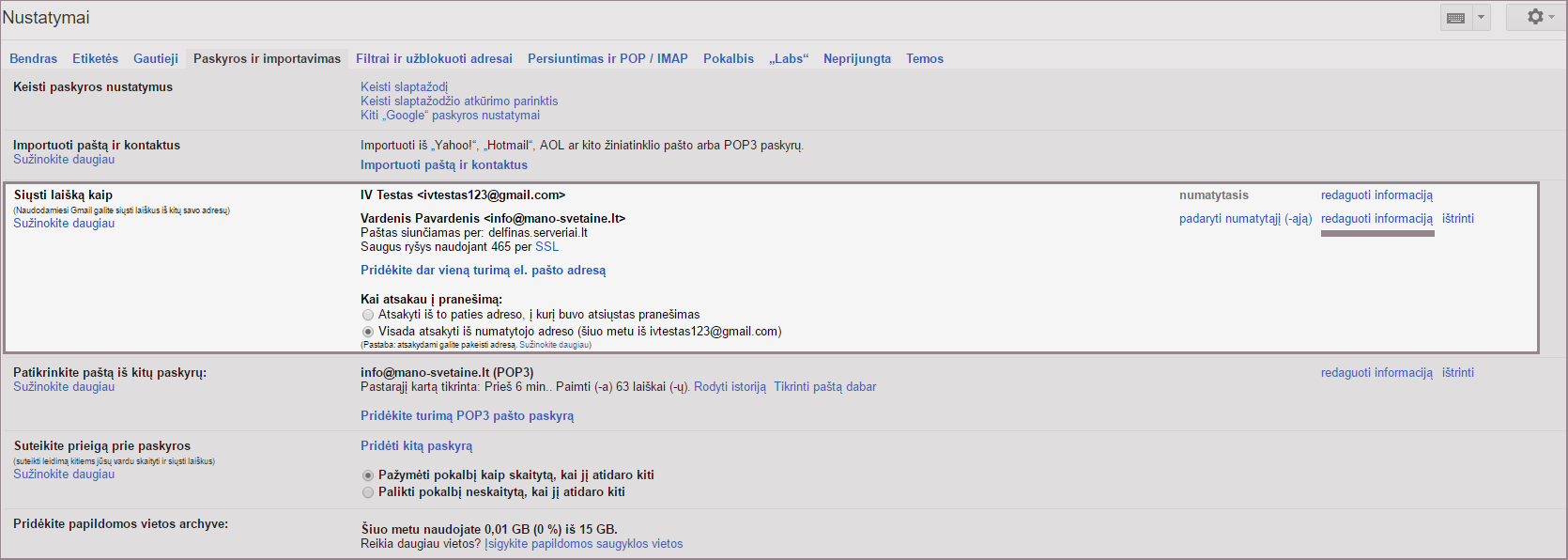Go to Filtrai ir užblokuoti adresai tab

[434, 58]
